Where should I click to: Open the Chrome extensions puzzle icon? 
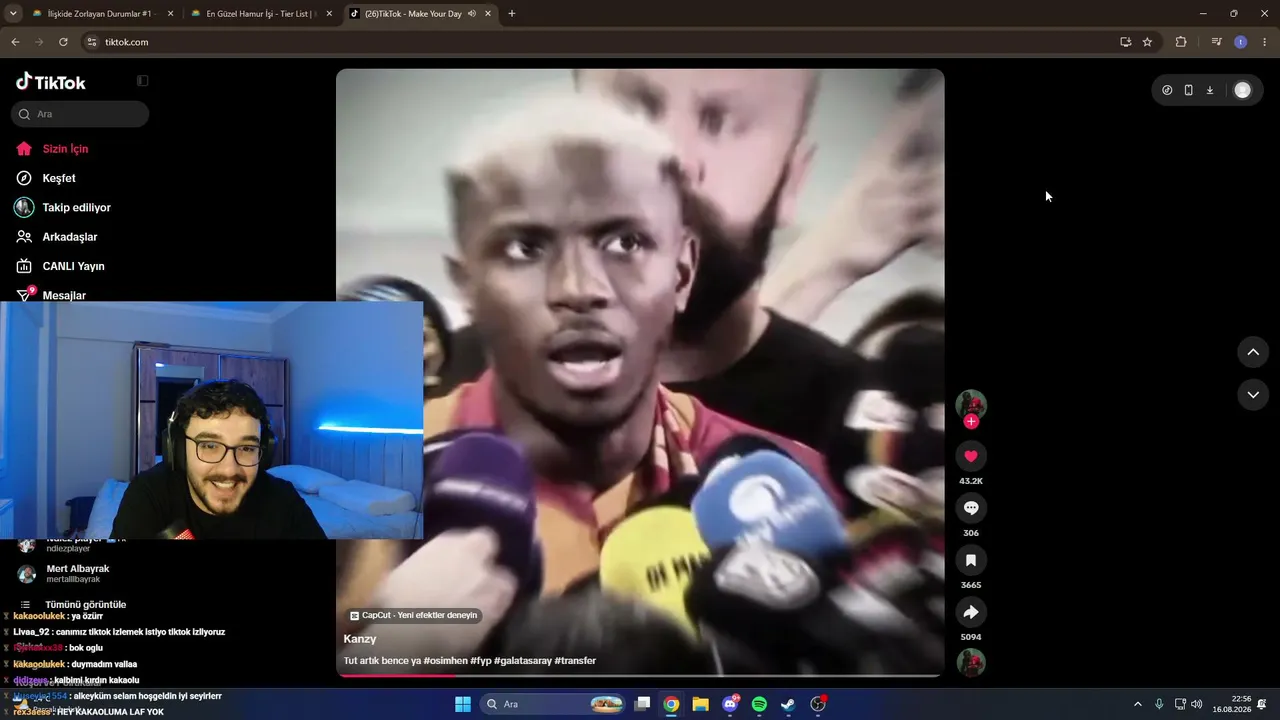click(1181, 42)
